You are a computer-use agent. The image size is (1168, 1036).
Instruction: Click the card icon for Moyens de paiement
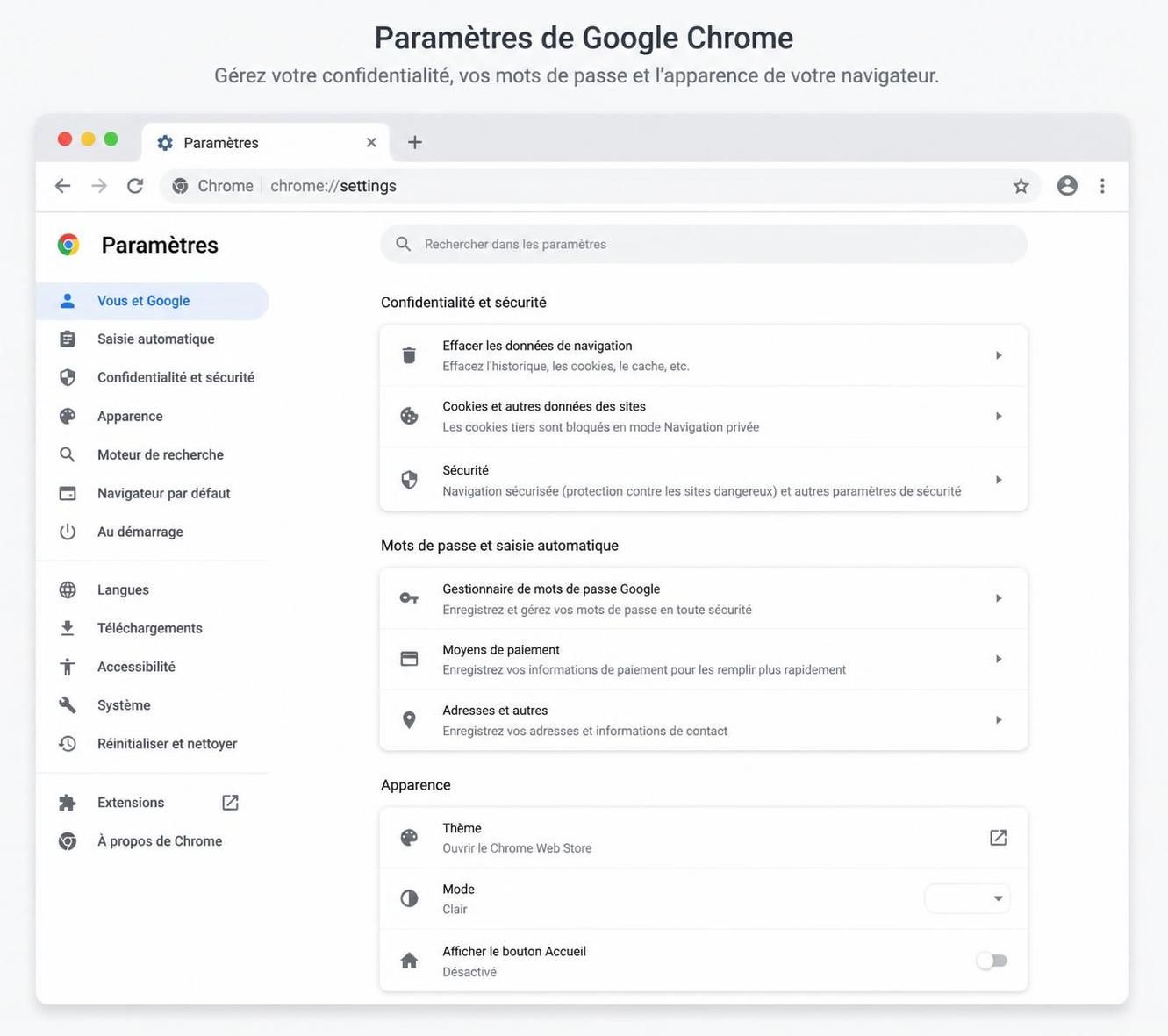click(409, 659)
